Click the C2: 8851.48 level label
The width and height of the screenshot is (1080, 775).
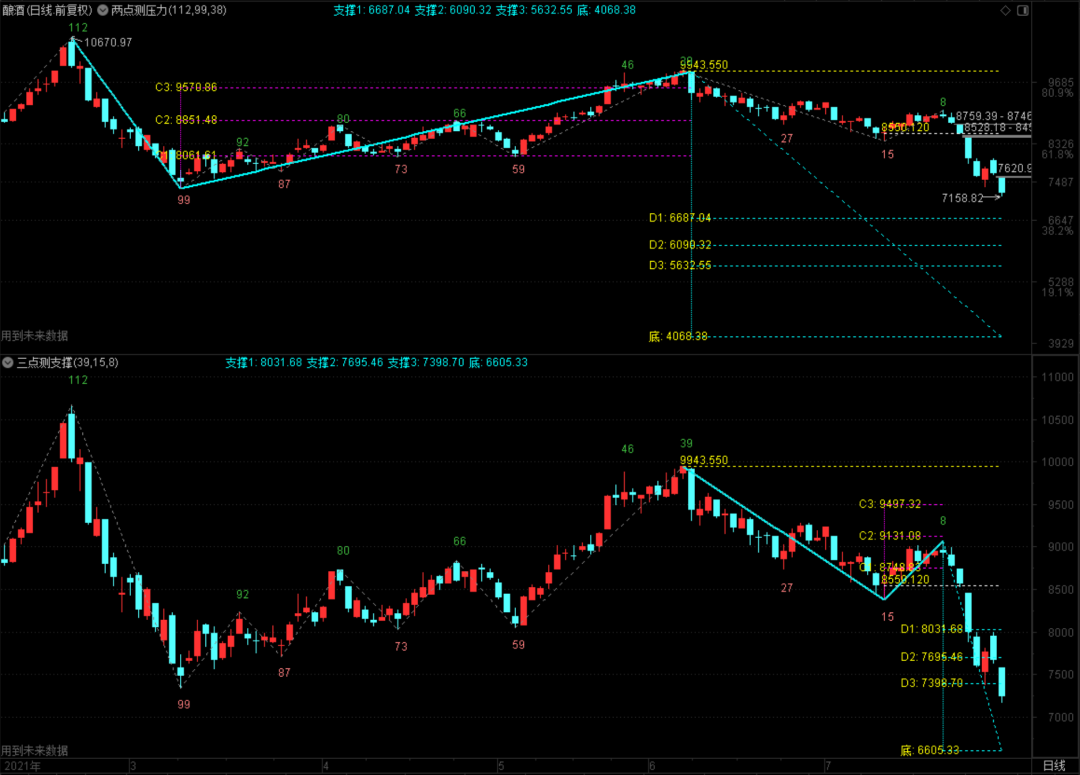[x=186, y=120]
